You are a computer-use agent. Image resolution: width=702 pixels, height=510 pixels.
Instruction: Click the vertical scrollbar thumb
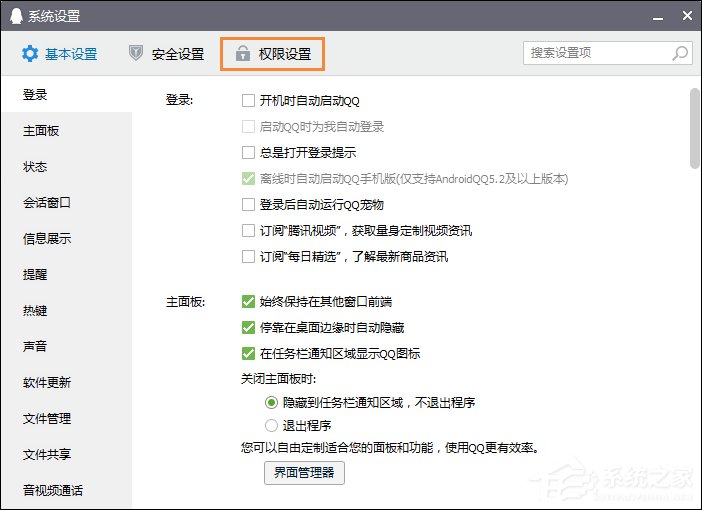point(695,129)
